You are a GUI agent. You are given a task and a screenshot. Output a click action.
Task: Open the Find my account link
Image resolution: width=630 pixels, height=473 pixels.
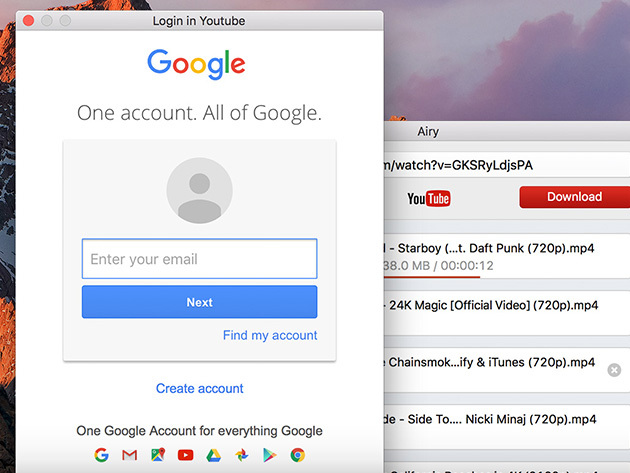tap(270, 335)
